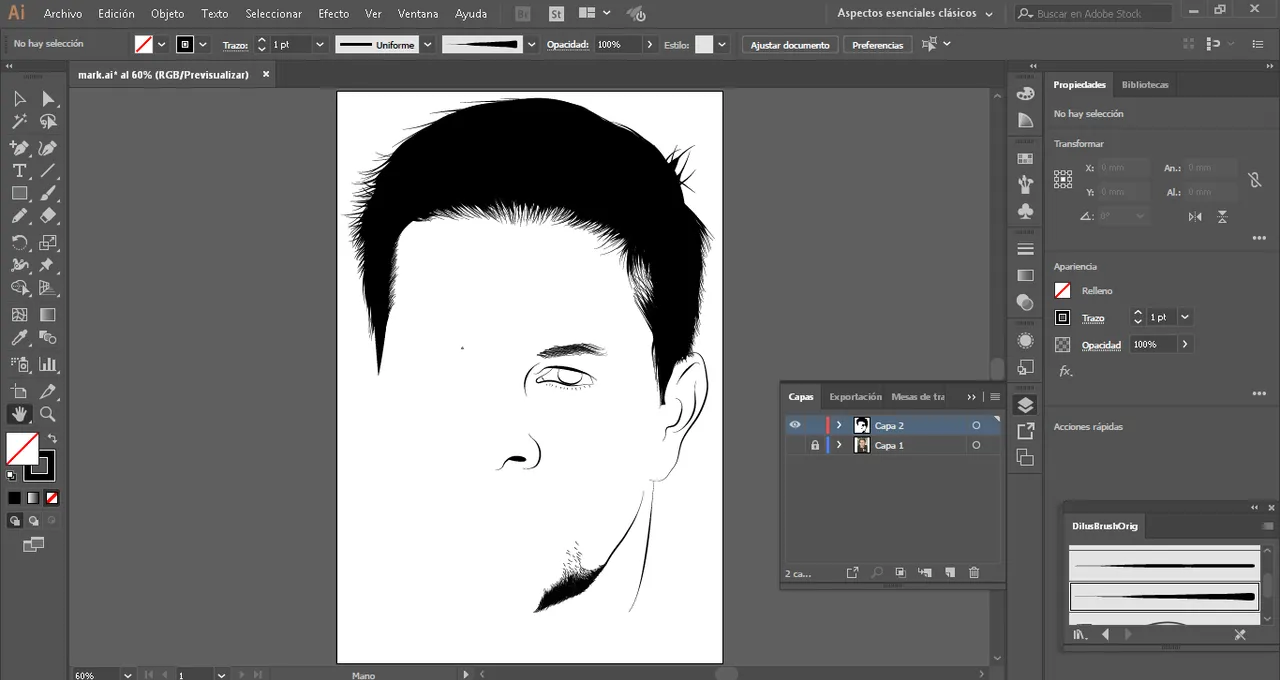Expand Capa 2 layer contents
The height and width of the screenshot is (680, 1280).
pyautogui.click(x=839, y=426)
